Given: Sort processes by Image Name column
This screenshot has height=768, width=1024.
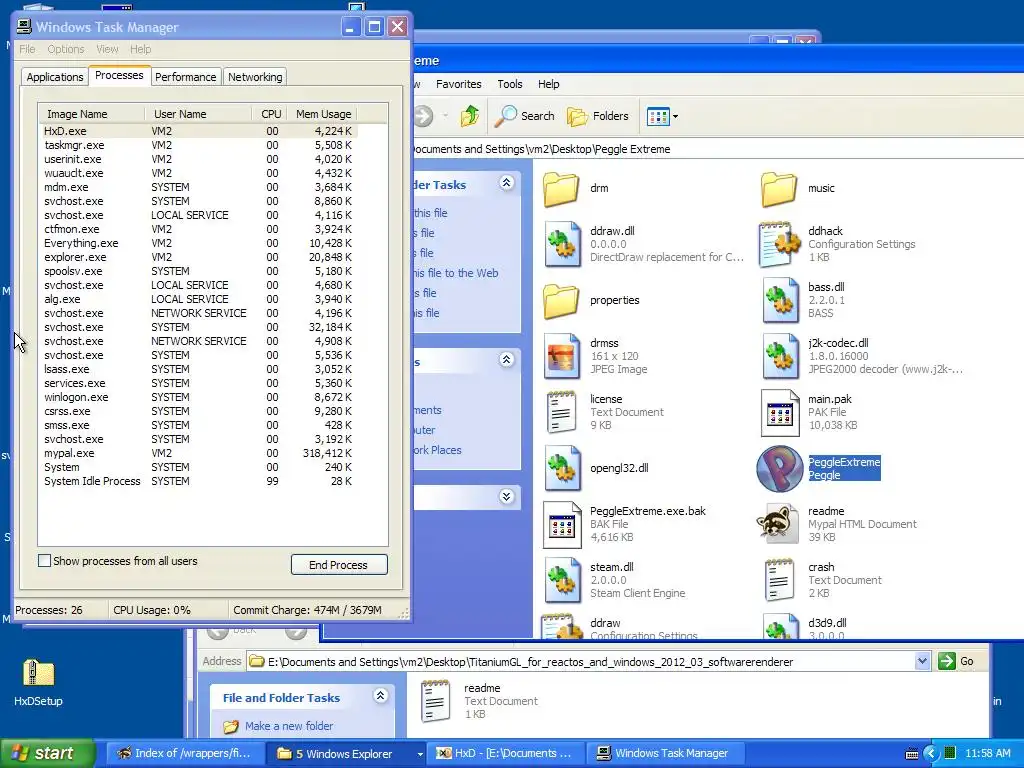Looking at the screenshot, I should [91, 114].
